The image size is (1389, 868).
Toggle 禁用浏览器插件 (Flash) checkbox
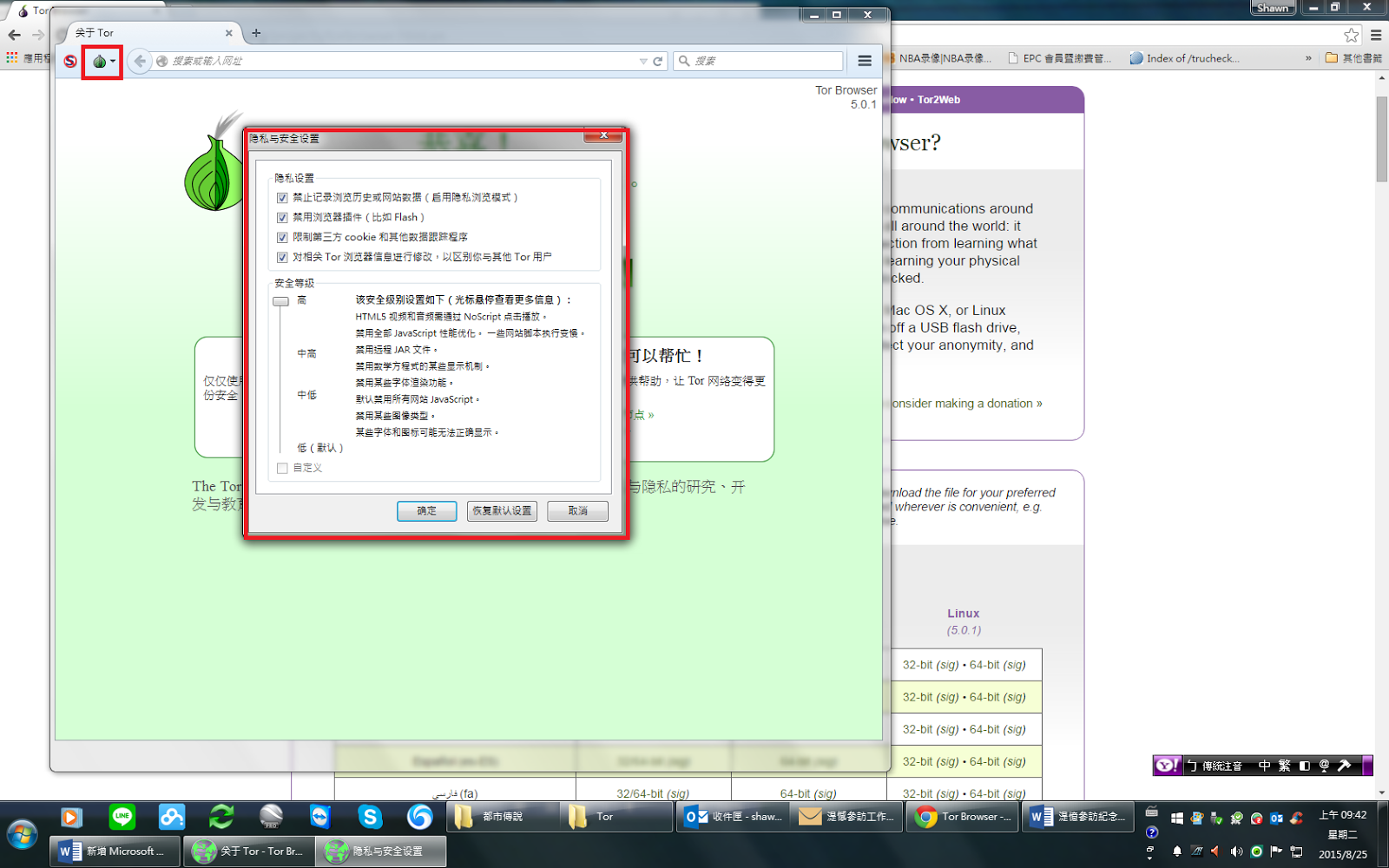pyautogui.click(x=282, y=218)
